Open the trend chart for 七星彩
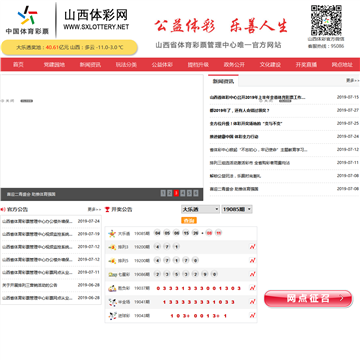The image size is (360, 360). (252, 274)
